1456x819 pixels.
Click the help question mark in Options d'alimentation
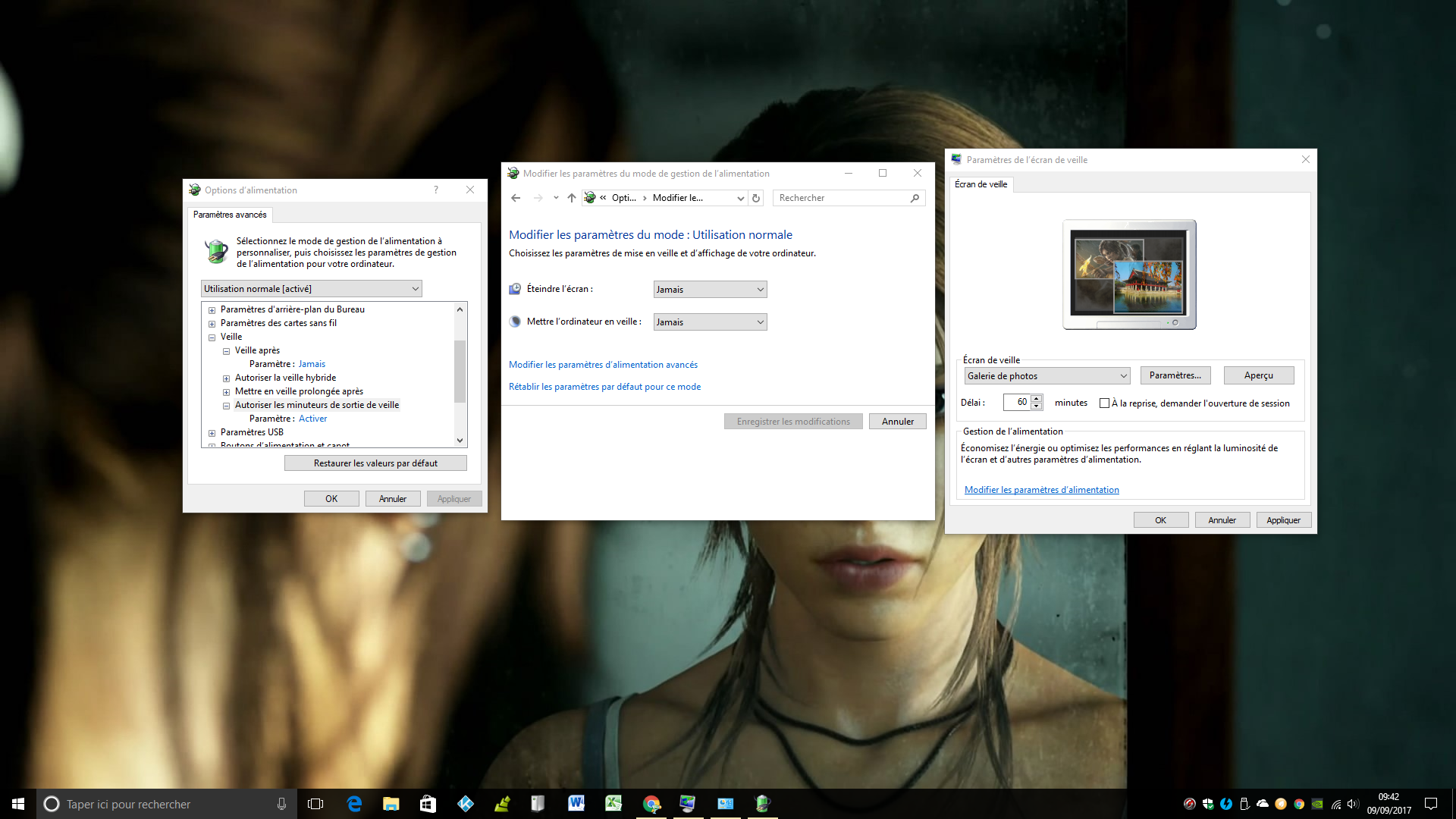tap(436, 190)
